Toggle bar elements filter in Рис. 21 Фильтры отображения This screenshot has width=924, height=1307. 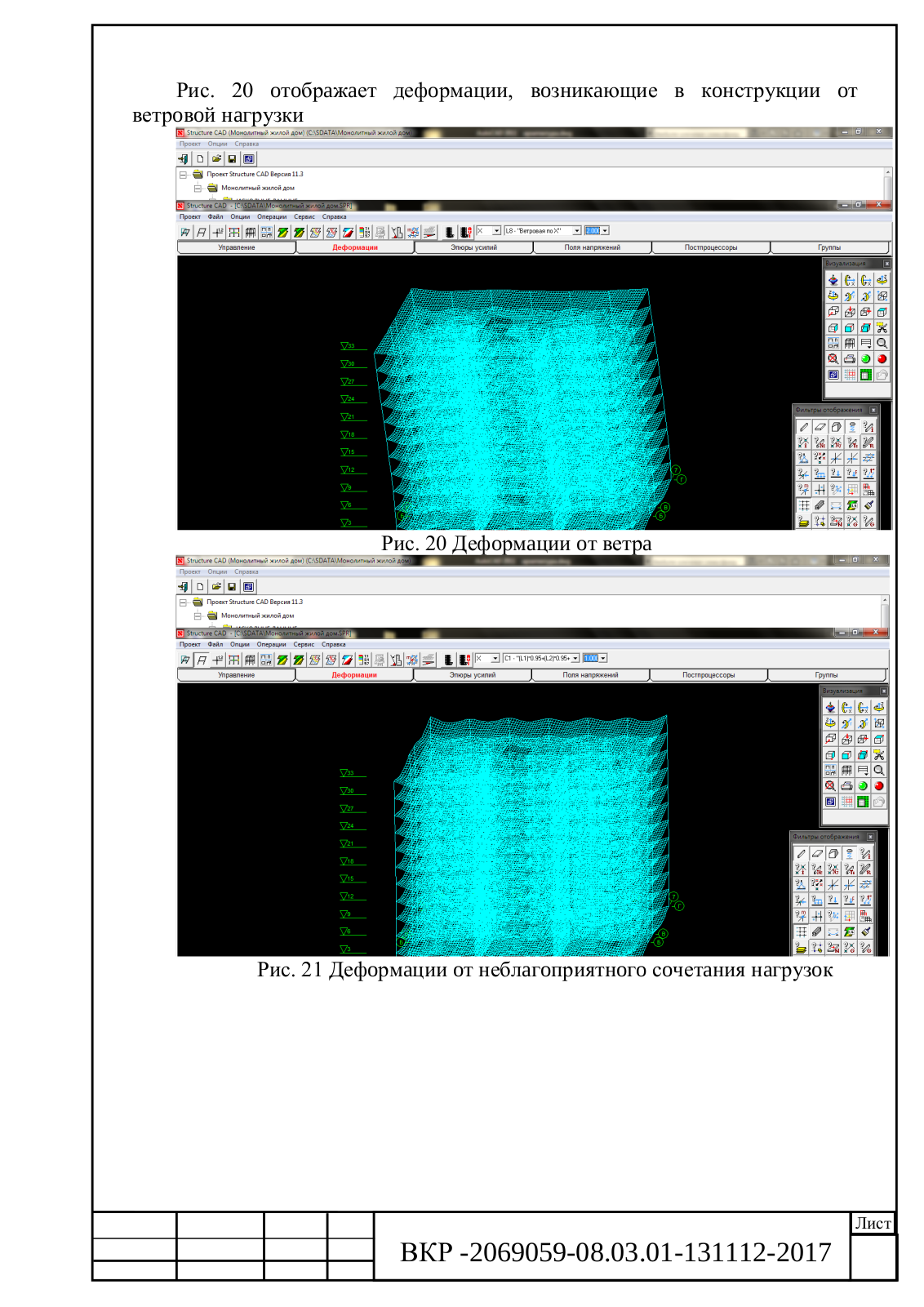point(801,854)
